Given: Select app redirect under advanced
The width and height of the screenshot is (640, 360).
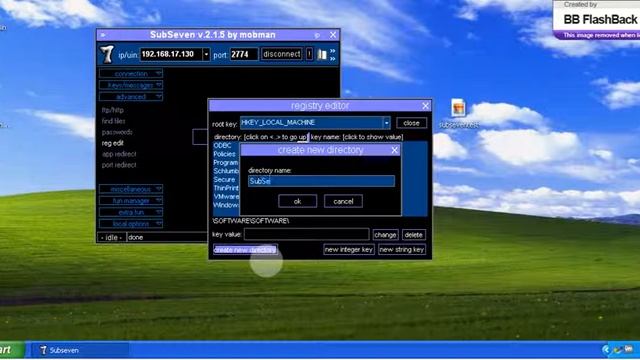Looking at the screenshot, I should pos(119,154).
